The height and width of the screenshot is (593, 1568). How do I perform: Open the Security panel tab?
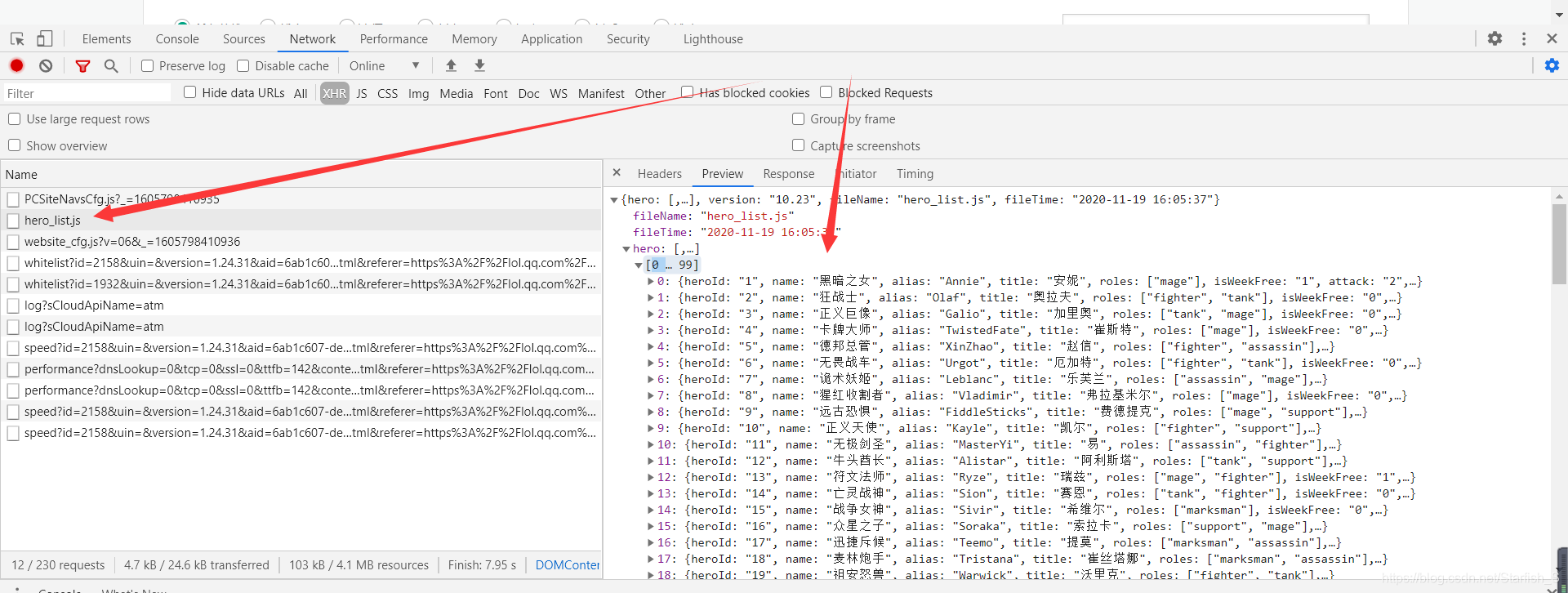click(x=628, y=38)
